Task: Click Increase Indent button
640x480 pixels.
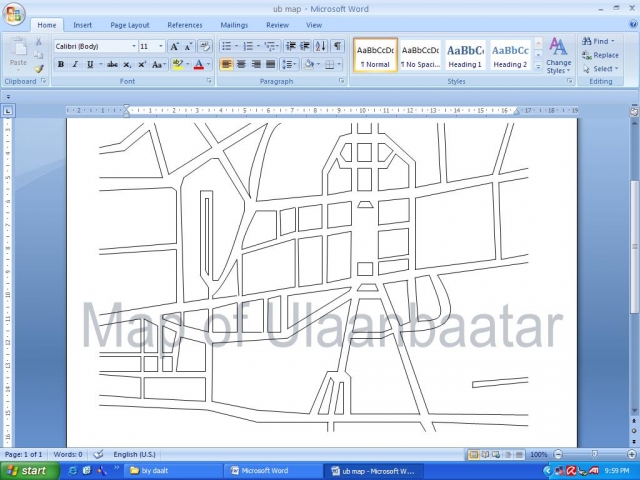Action: (305, 46)
